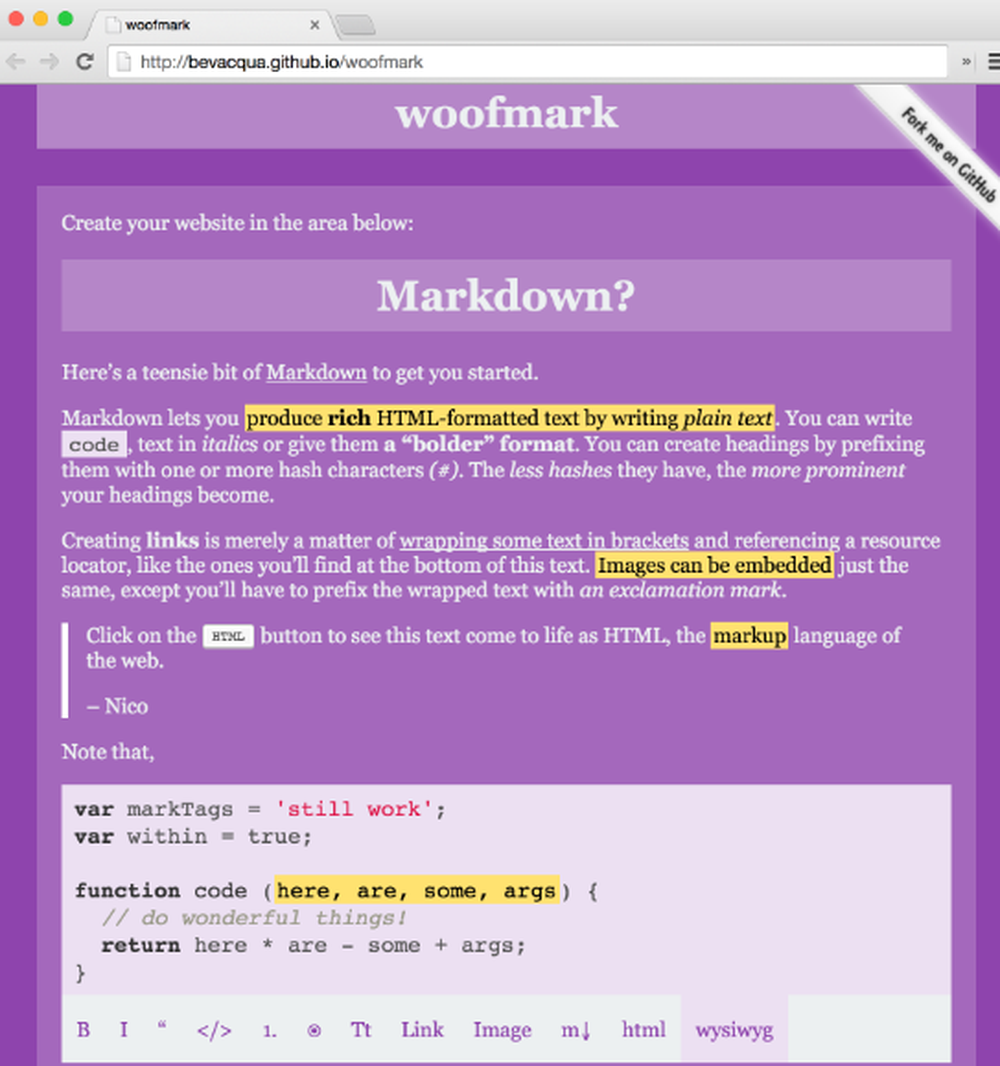Click the italic 'an exclamation mark' text
Viewport: 1000px width, 1066px height.
pyautogui.click(x=680, y=590)
